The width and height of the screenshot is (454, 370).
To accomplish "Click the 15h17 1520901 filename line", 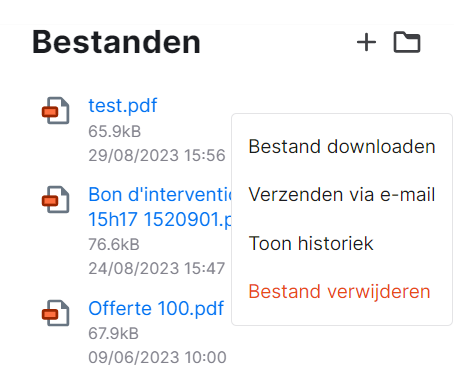I will click(x=160, y=219).
